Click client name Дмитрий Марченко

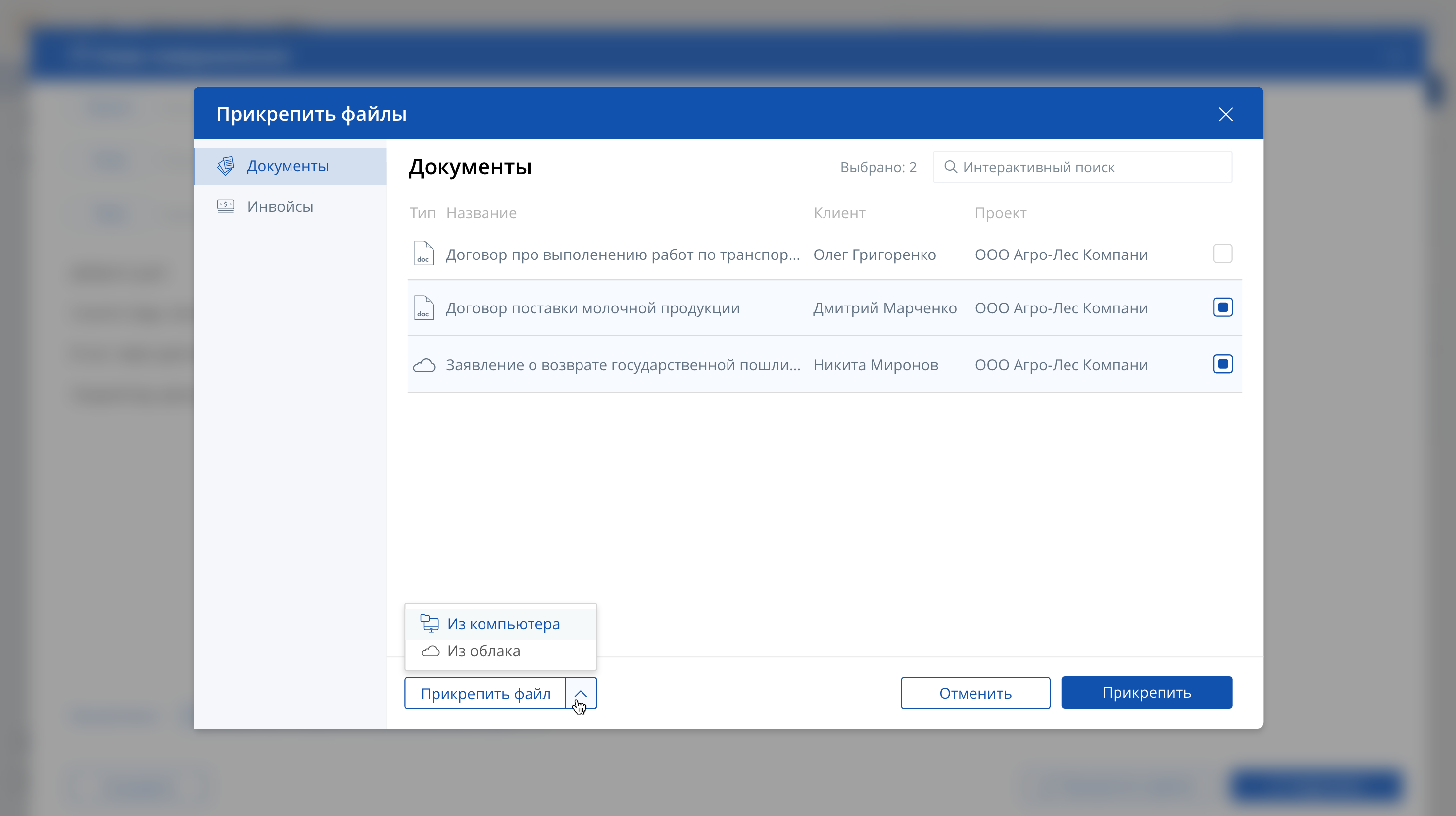tap(884, 308)
